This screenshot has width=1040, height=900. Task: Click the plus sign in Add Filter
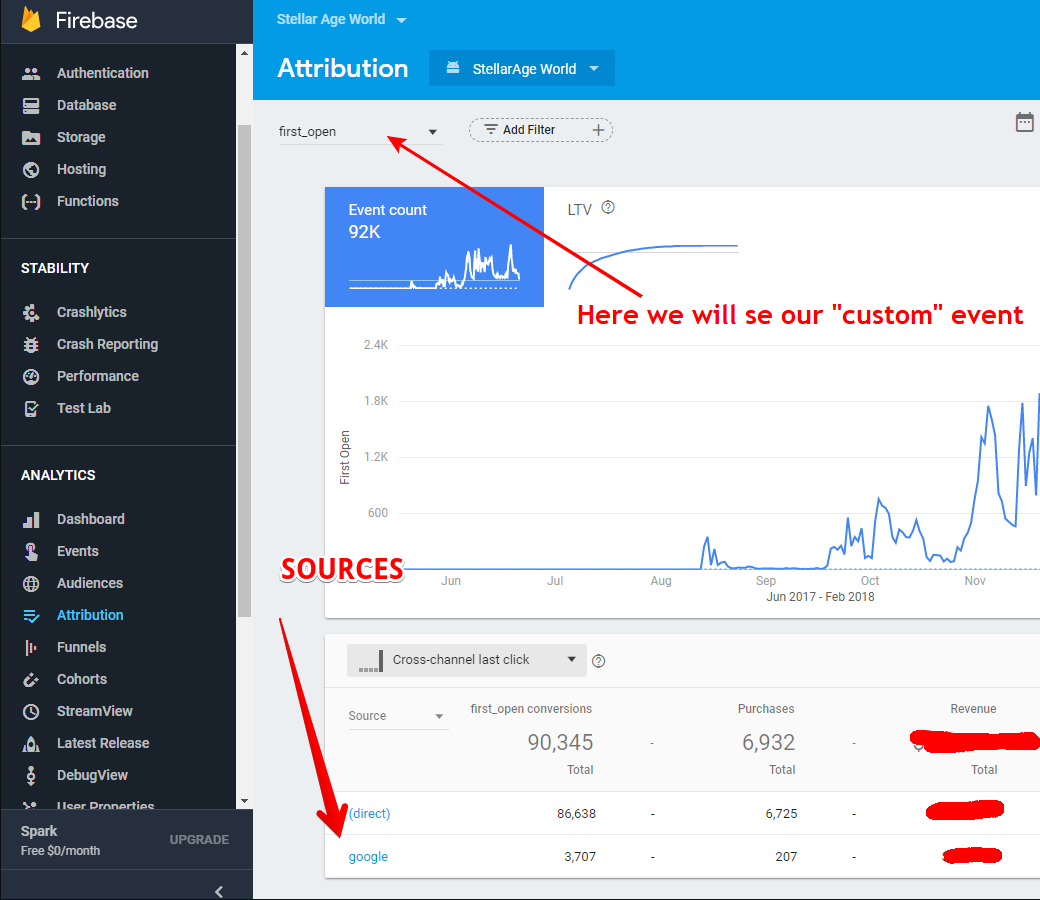tap(598, 130)
